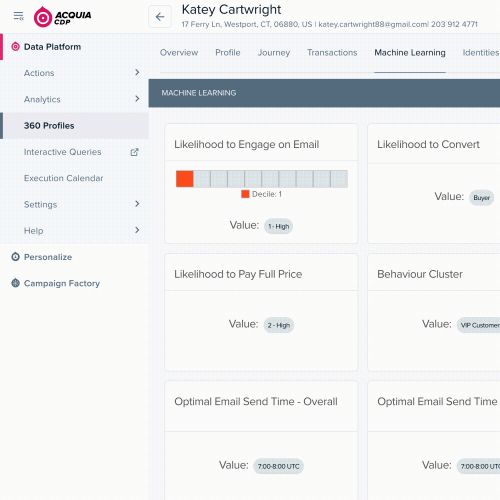Open Interactive Queries external link icon
Image resolution: width=500 pixels, height=500 pixels.
[x=134, y=152]
